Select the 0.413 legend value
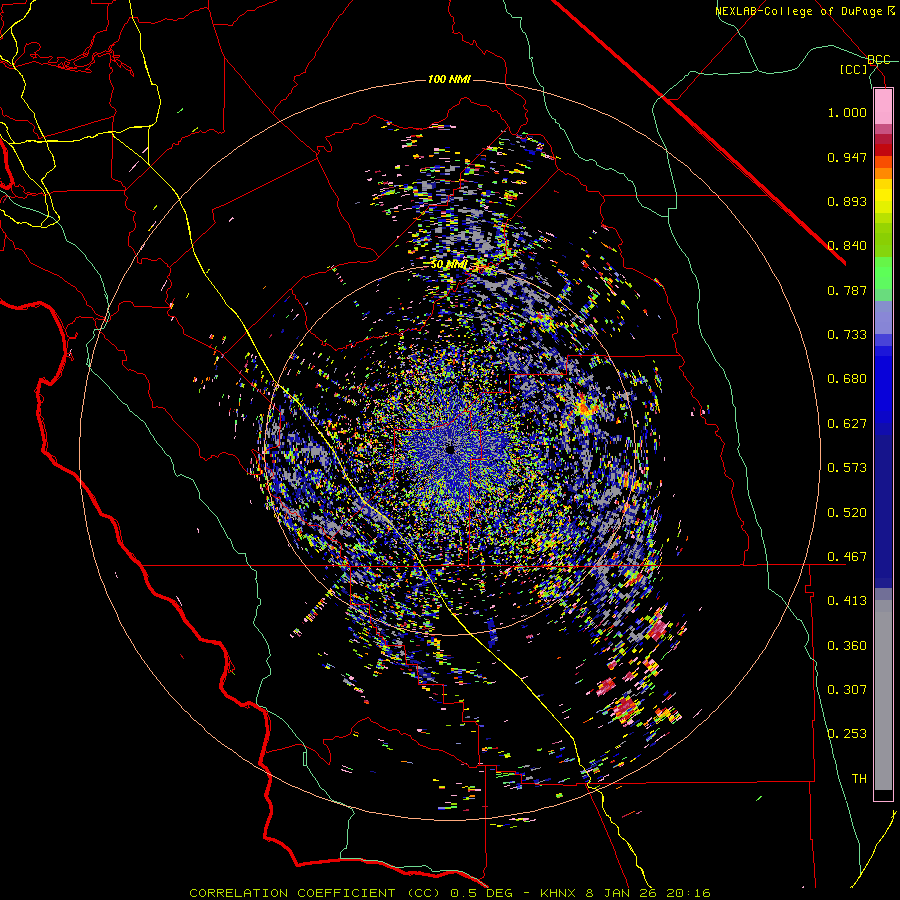Image resolution: width=900 pixels, height=900 pixels. click(x=847, y=601)
